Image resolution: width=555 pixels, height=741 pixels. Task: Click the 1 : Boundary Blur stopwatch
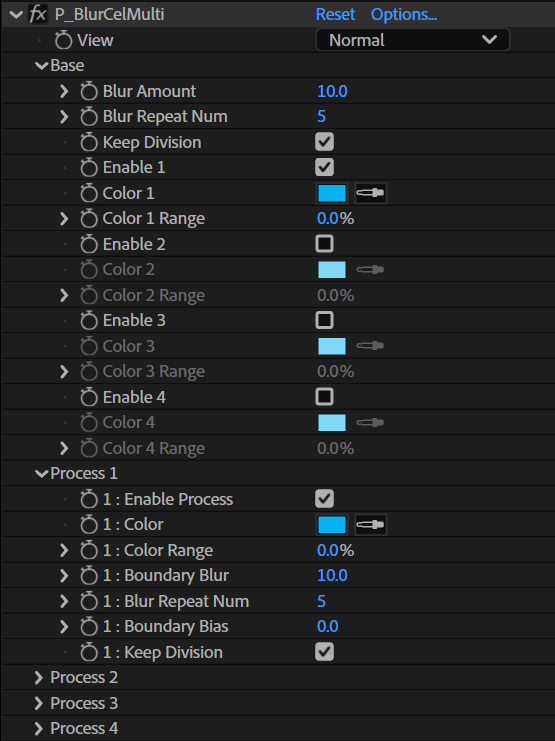tap(88, 576)
